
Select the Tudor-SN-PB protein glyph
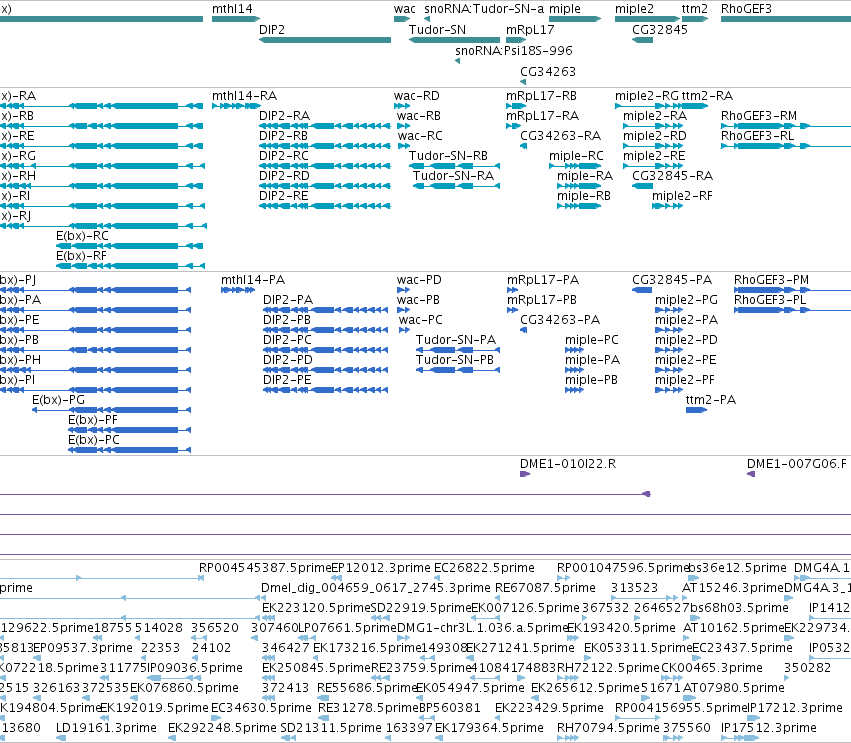(458, 370)
